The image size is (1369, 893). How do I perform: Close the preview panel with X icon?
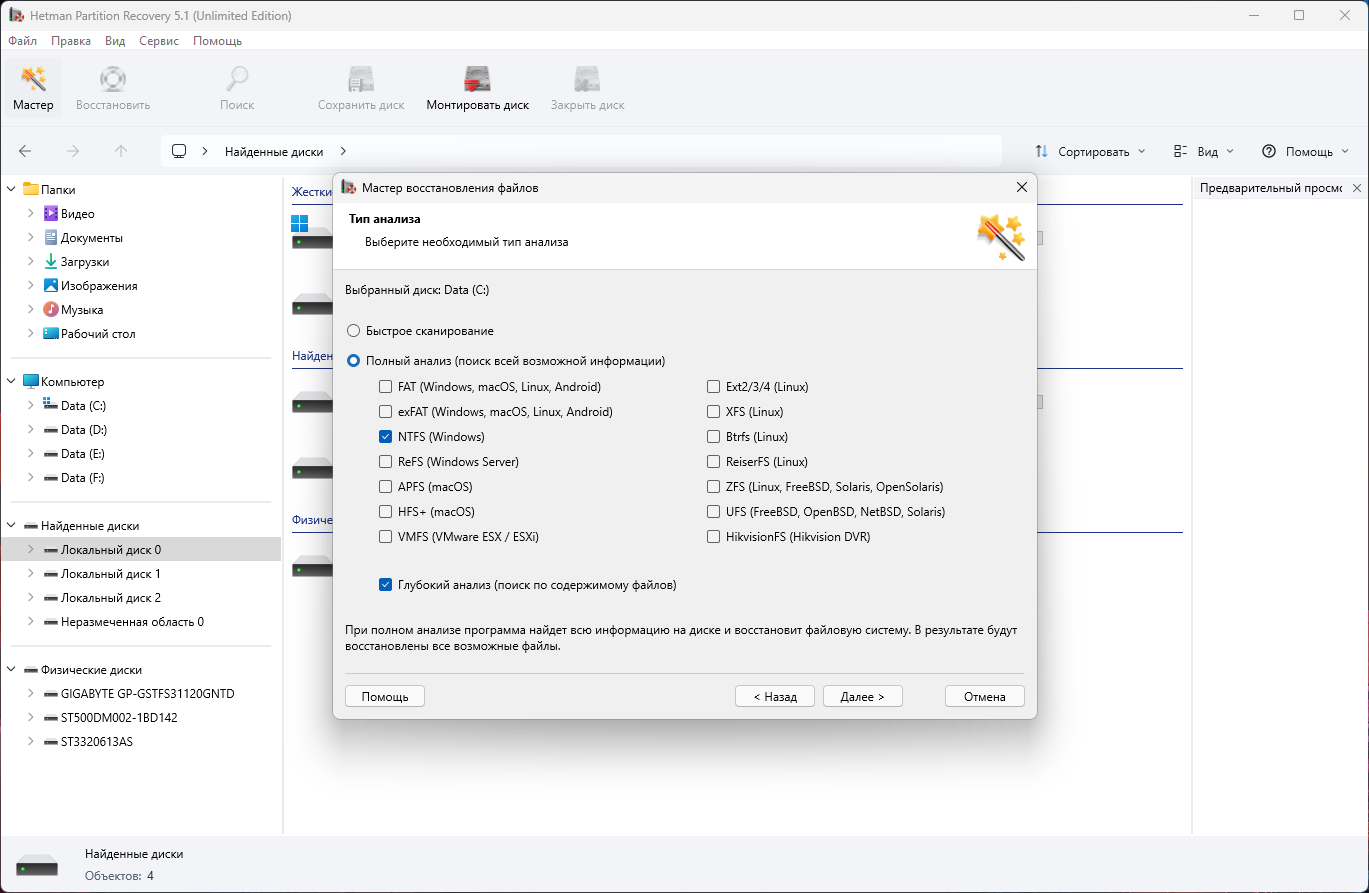pyautogui.click(x=1357, y=188)
